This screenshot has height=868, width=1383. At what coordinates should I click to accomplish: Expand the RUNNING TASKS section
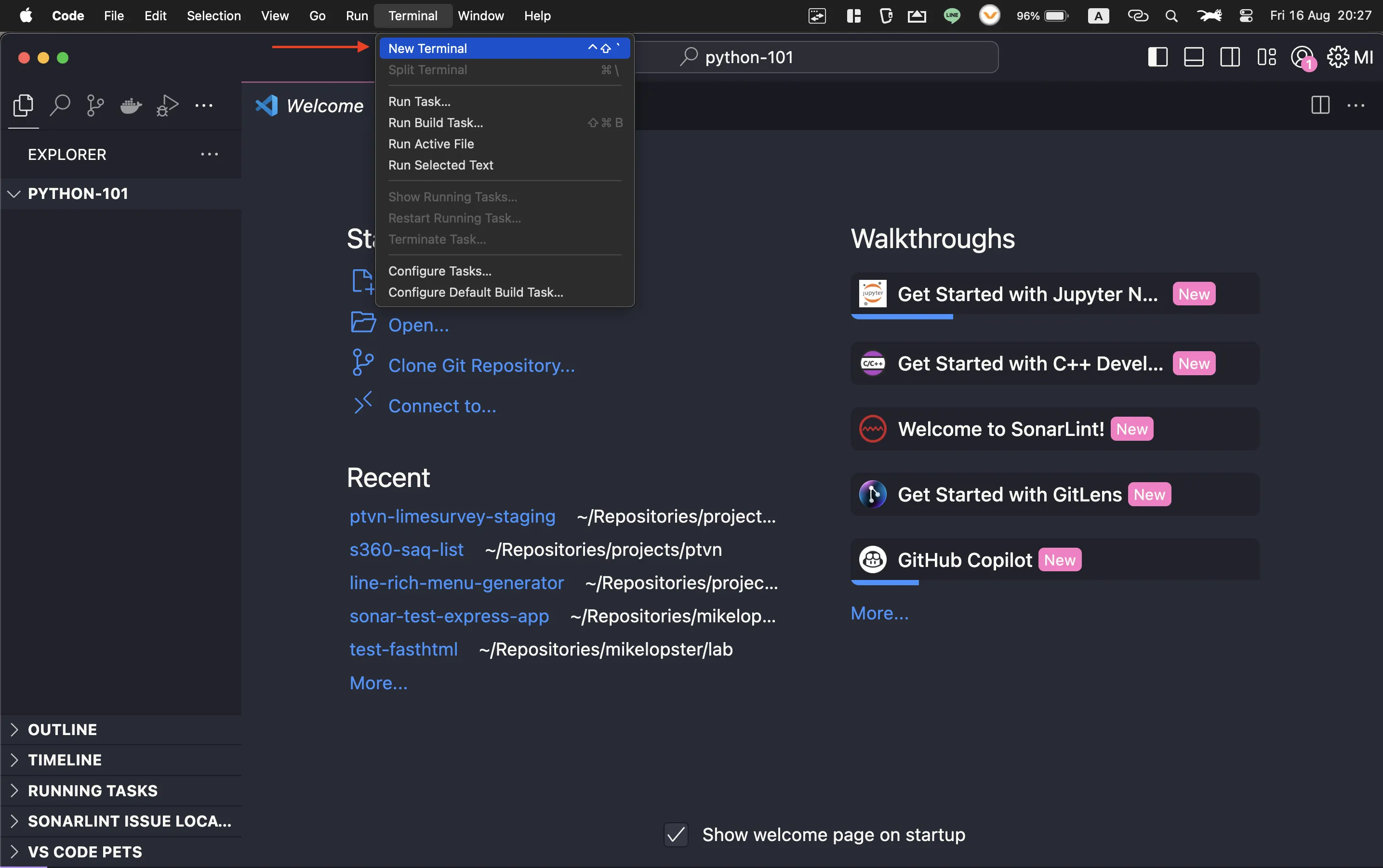point(120,790)
